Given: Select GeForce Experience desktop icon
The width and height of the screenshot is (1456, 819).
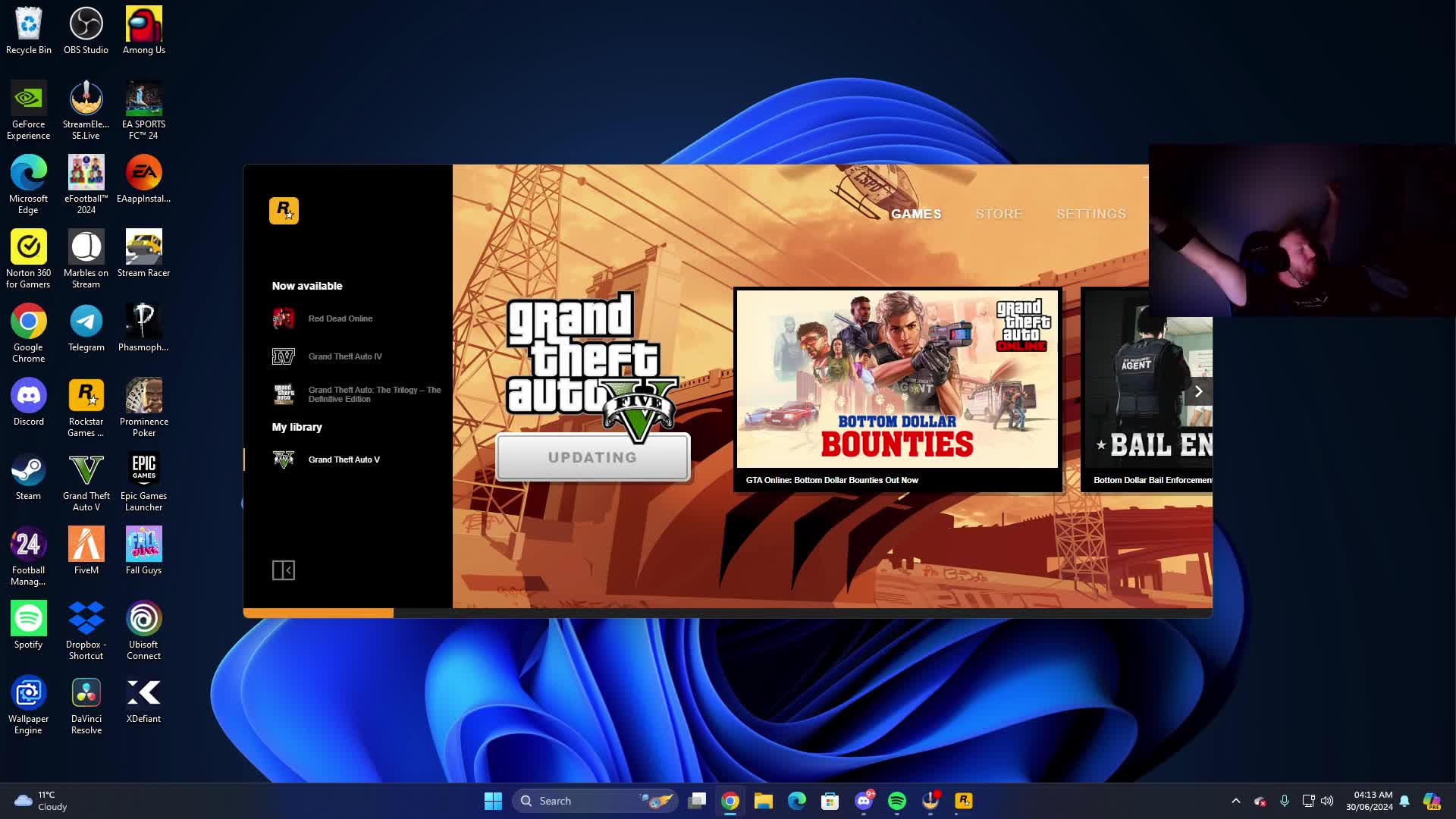Looking at the screenshot, I should click(29, 111).
